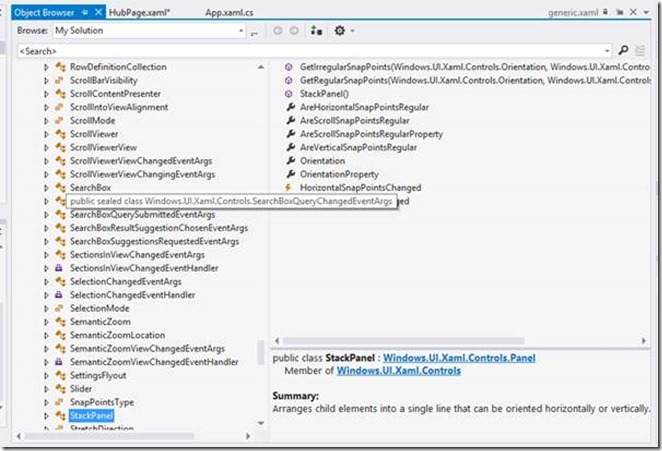Screen dimensions: 662x451
Task: Open the generic.xaml preview tab
Action: tap(573, 12)
